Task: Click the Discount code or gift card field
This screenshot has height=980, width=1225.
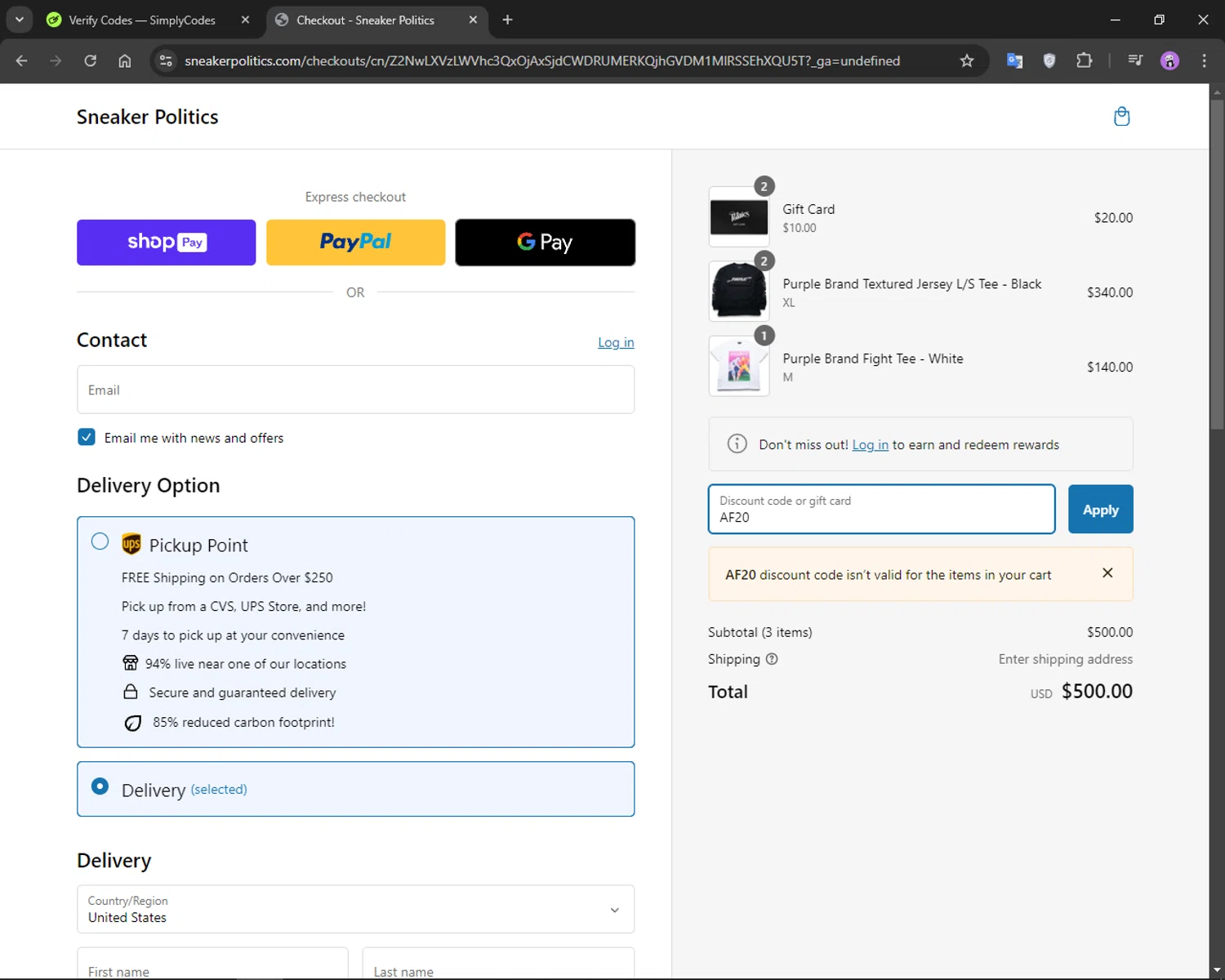Action: pyautogui.click(x=881, y=510)
